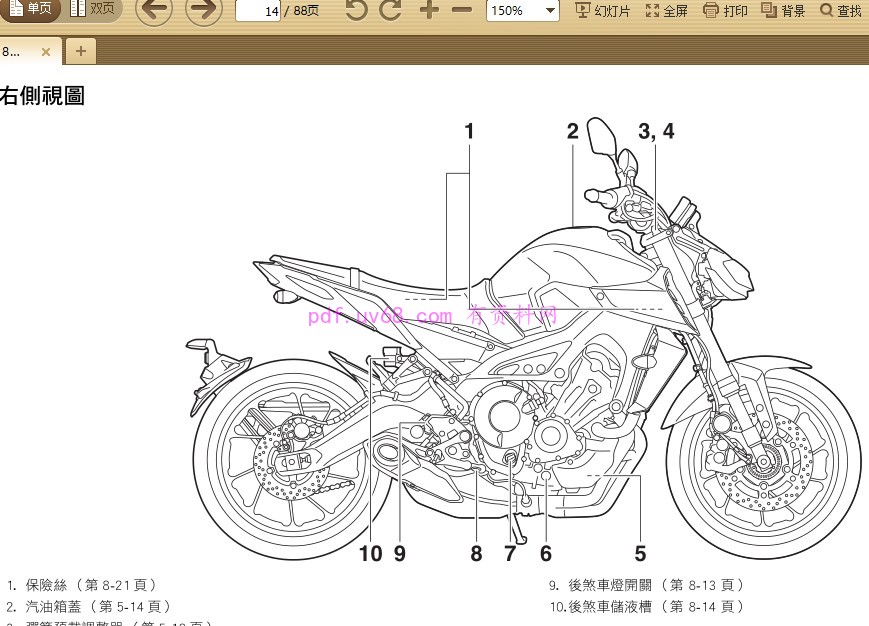Viewport: 869px width, 626px height.
Task: Rotate page clockwise
Action: pyautogui.click(x=391, y=11)
